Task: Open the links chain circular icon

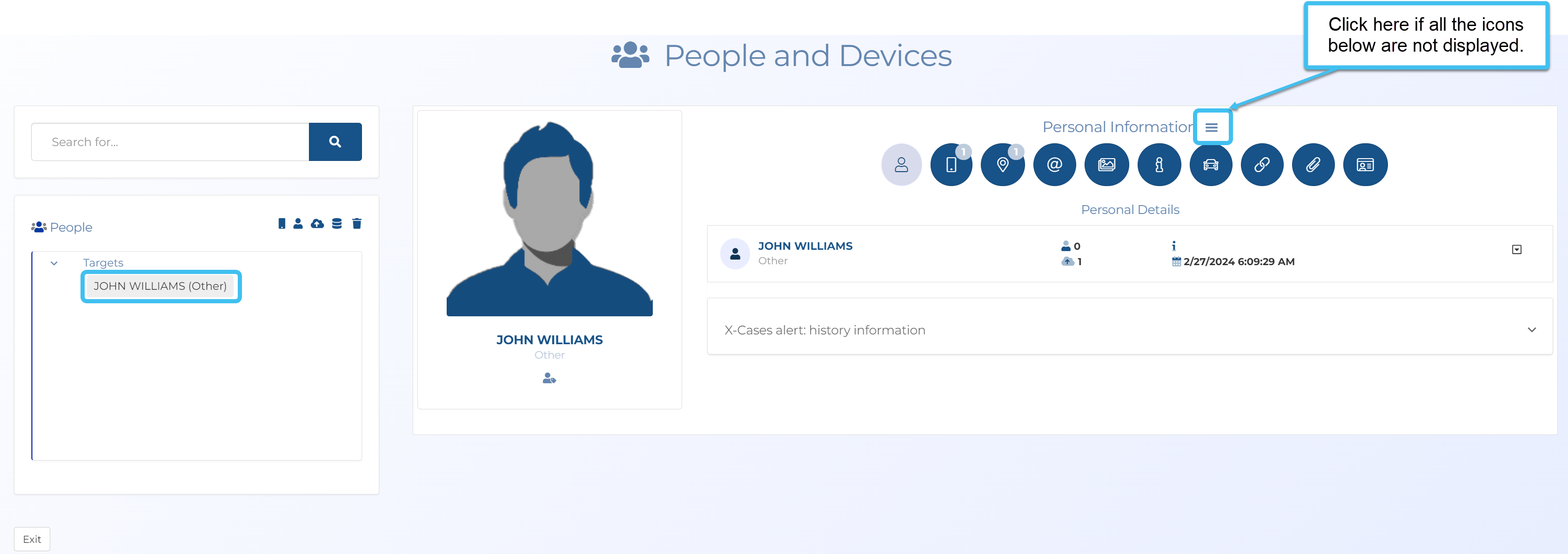Action: coord(1262,165)
